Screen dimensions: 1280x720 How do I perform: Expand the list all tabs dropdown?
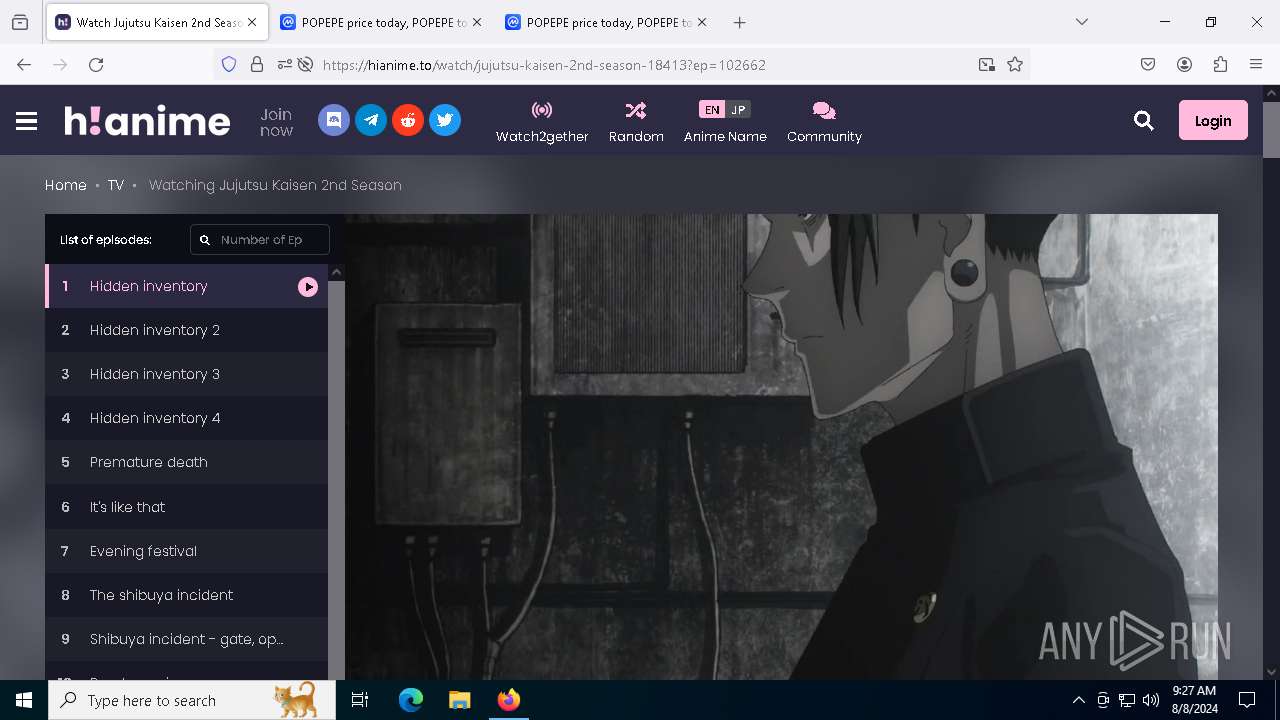tap(1082, 22)
